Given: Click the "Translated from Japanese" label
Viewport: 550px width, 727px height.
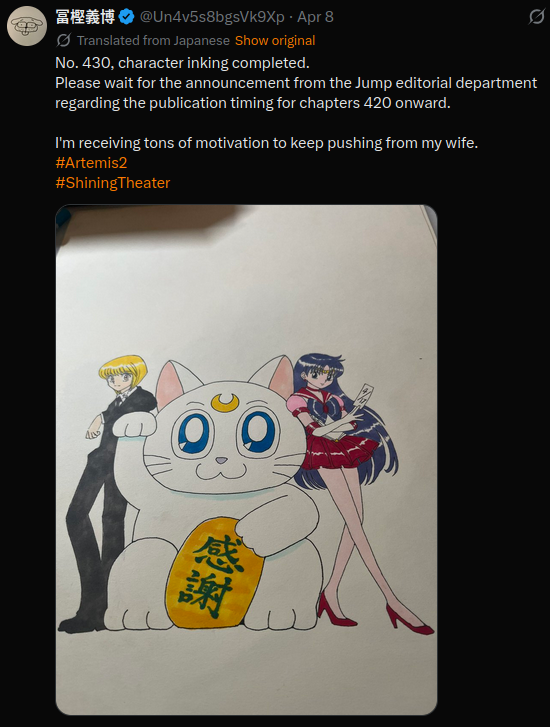Looking at the screenshot, I should [x=153, y=41].
